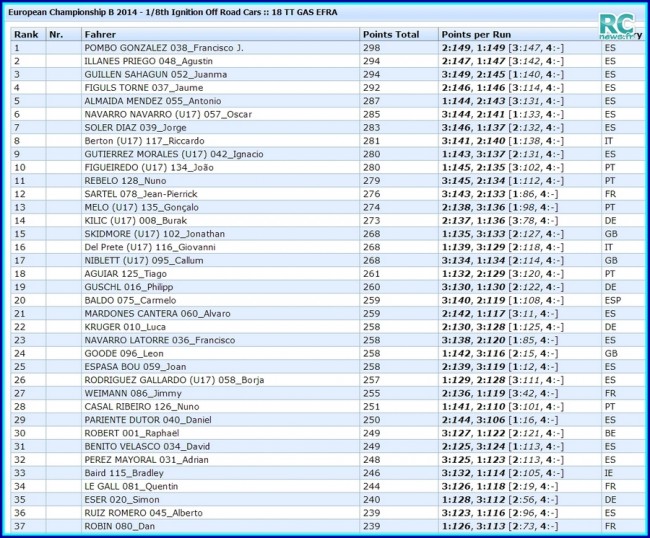Select driver ROBIN 080_Dan
The height and width of the screenshot is (538, 650).
(x=119, y=526)
